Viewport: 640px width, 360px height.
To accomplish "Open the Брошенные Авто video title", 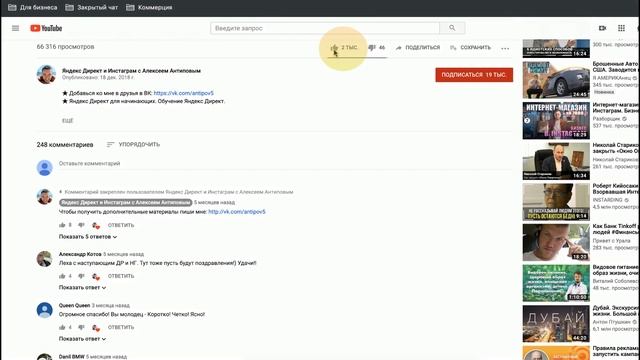I will coord(616,67).
